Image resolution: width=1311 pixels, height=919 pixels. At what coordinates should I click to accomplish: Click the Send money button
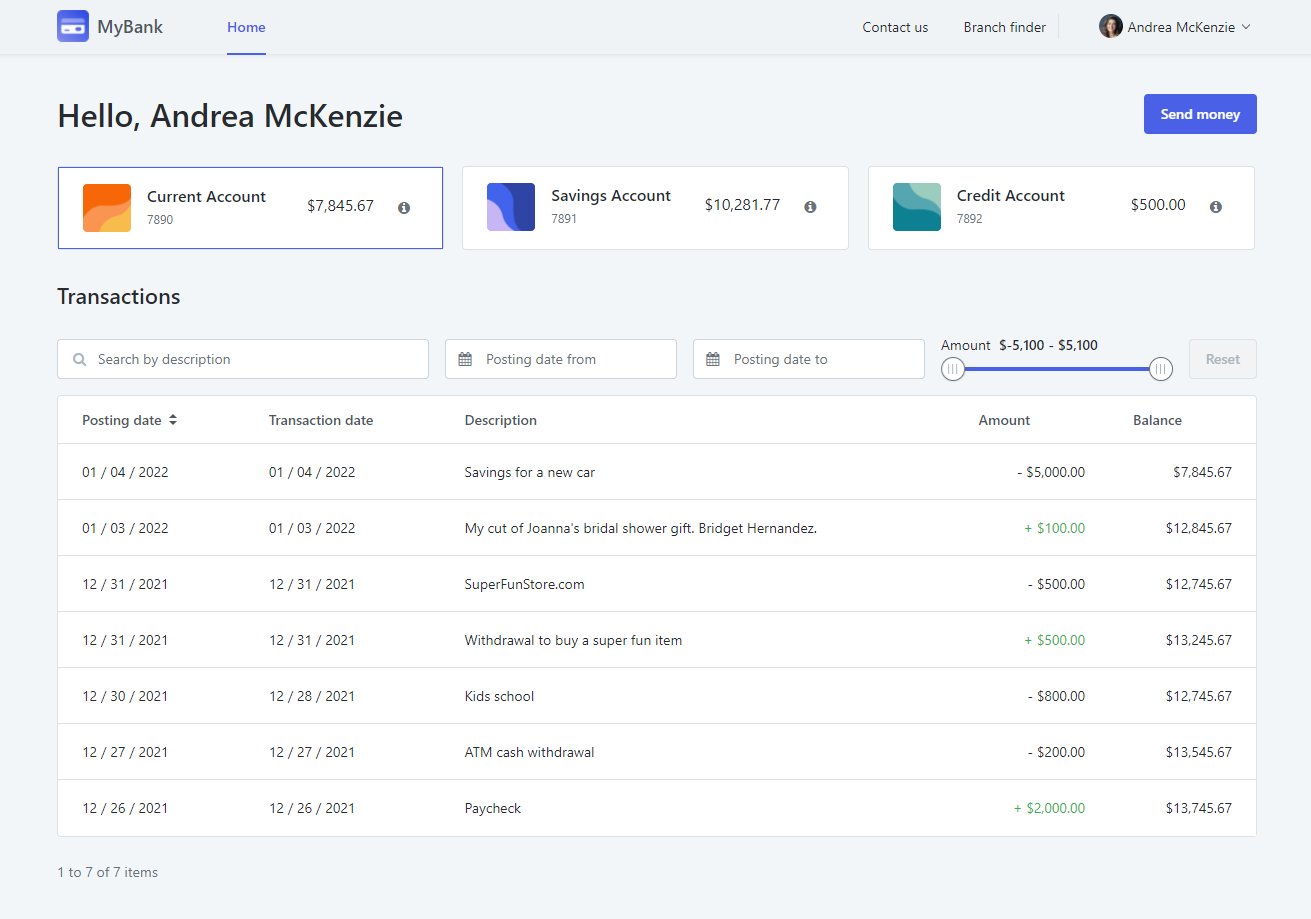(x=1199, y=113)
